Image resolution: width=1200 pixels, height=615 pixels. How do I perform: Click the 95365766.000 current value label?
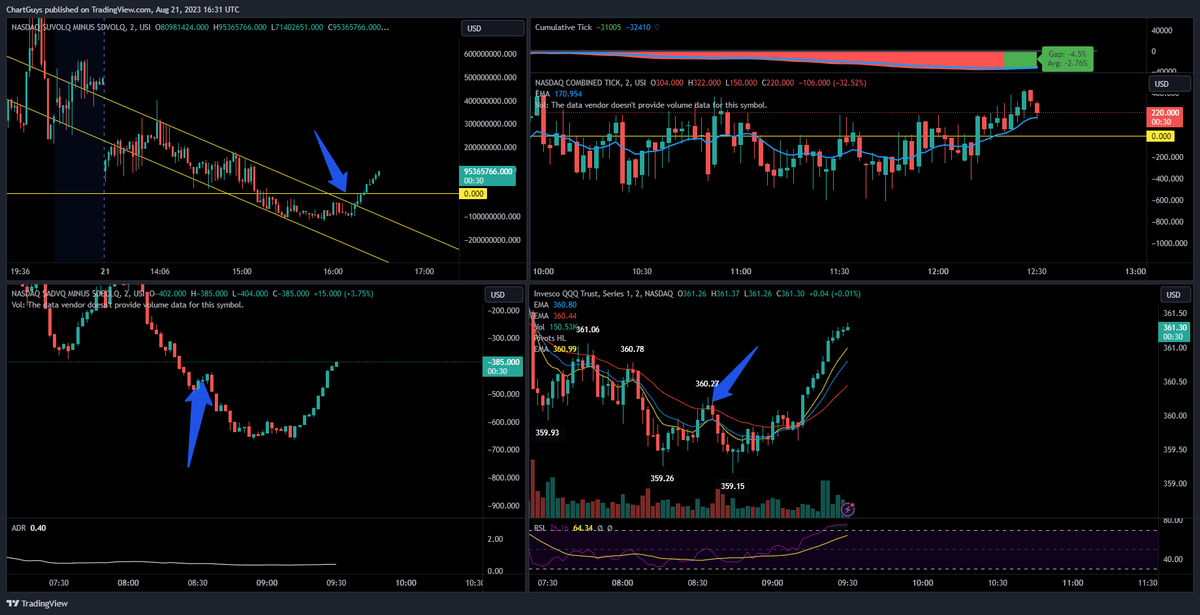(x=487, y=175)
